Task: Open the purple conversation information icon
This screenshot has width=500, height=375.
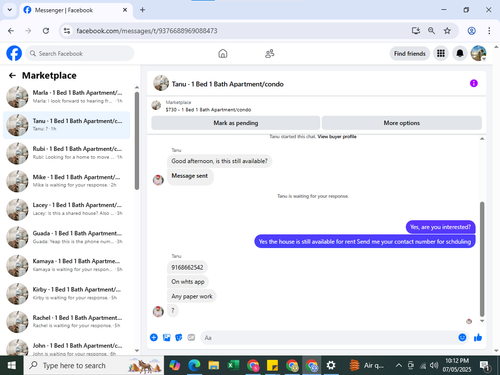Action: click(474, 83)
